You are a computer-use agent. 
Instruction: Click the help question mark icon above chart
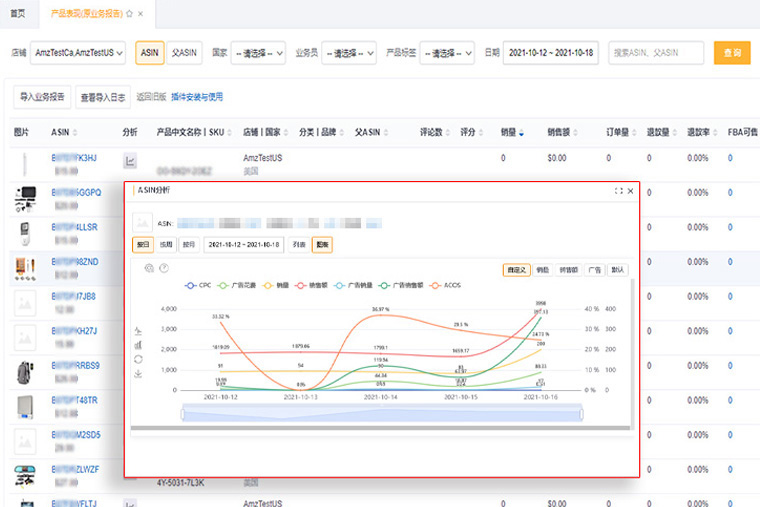click(x=164, y=268)
